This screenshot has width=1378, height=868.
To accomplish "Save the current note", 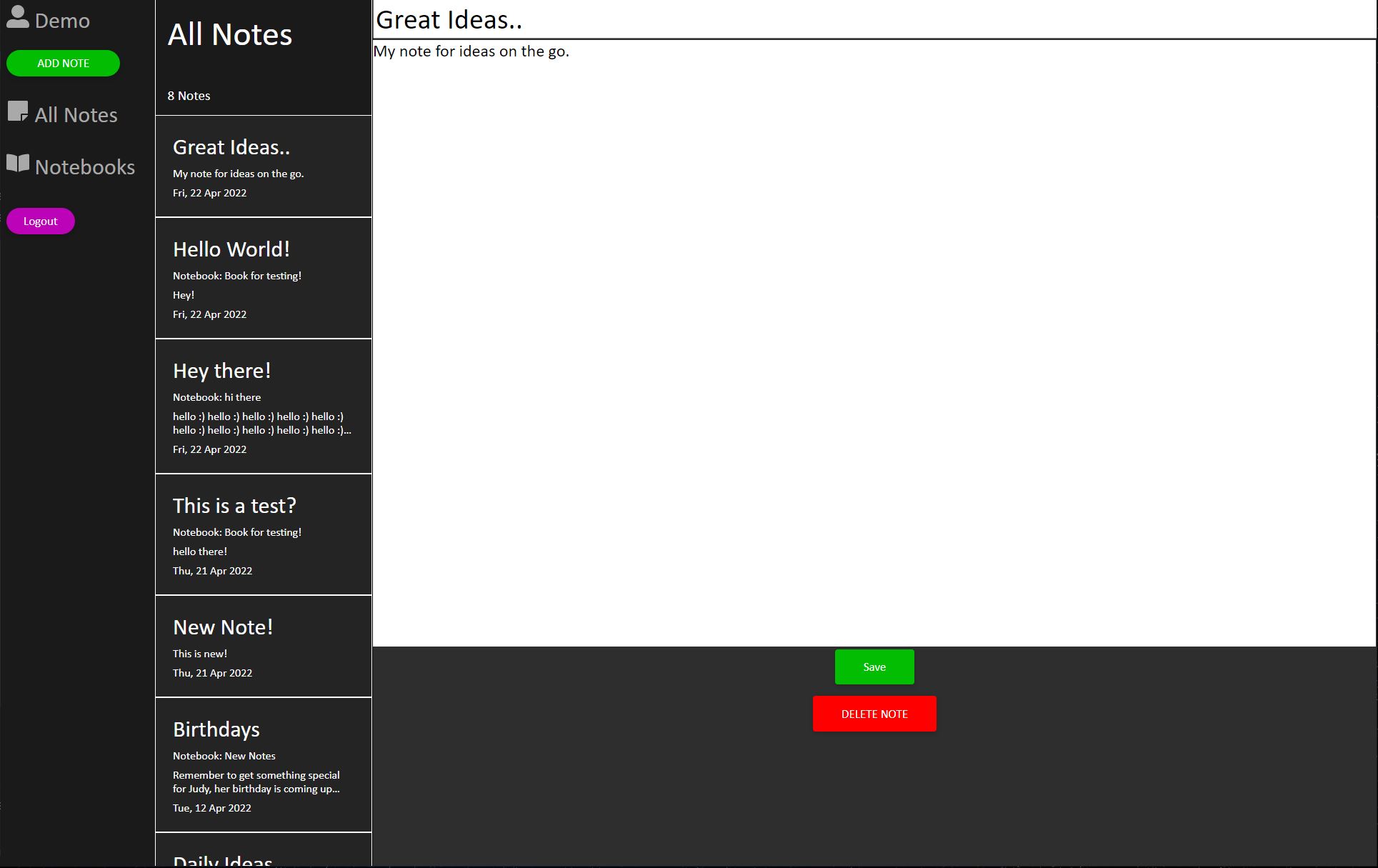I will point(874,666).
